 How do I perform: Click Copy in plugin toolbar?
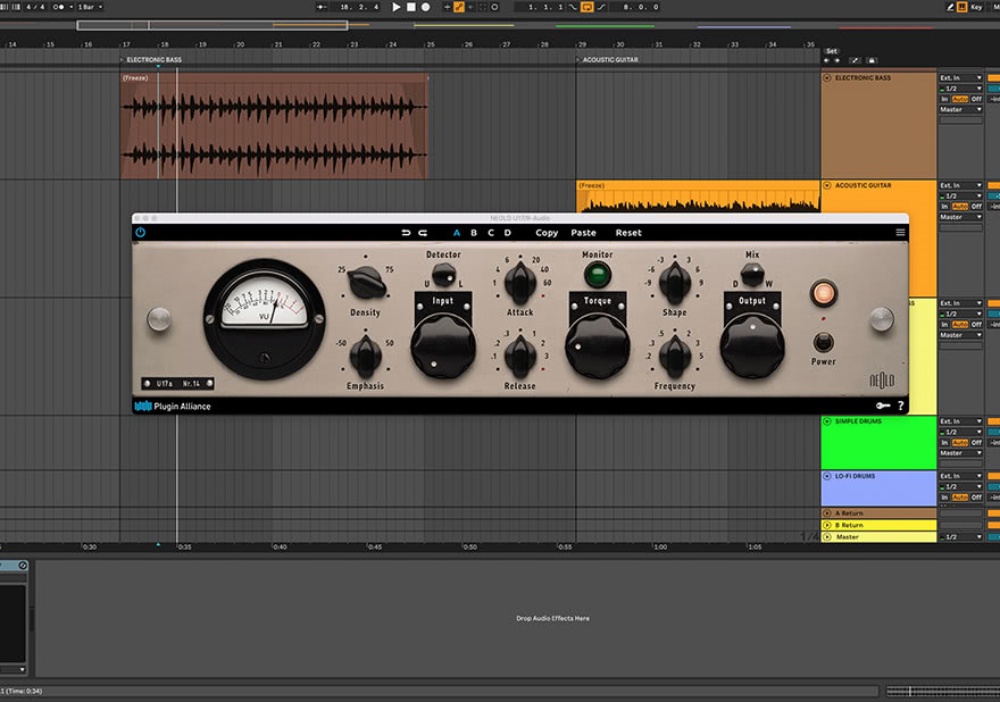coord(547,233)
